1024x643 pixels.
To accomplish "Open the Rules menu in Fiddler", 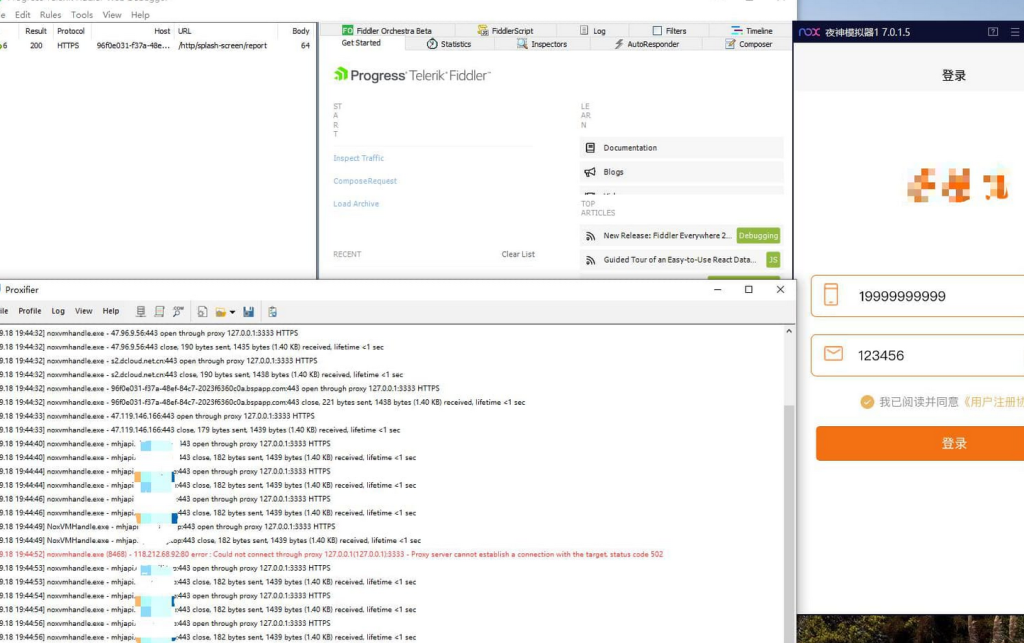I will click(50, 14).
